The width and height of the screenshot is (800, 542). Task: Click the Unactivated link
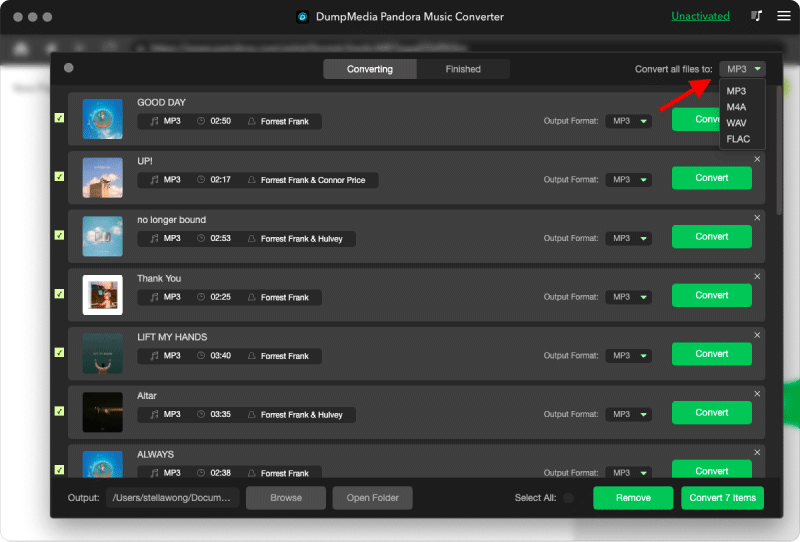click(x=700, y=16)
